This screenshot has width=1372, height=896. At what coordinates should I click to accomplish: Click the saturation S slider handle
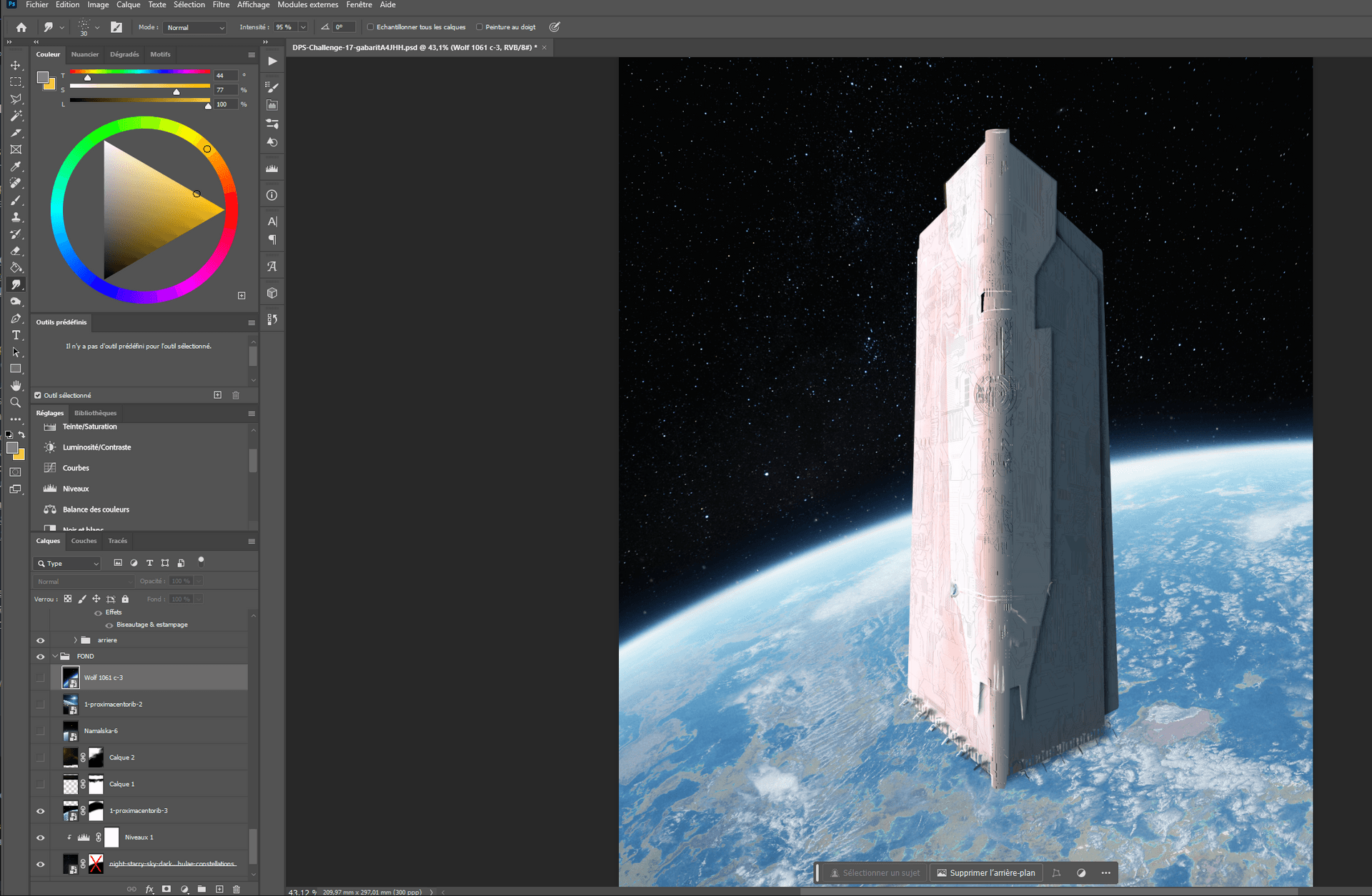(x=177, y=91)
